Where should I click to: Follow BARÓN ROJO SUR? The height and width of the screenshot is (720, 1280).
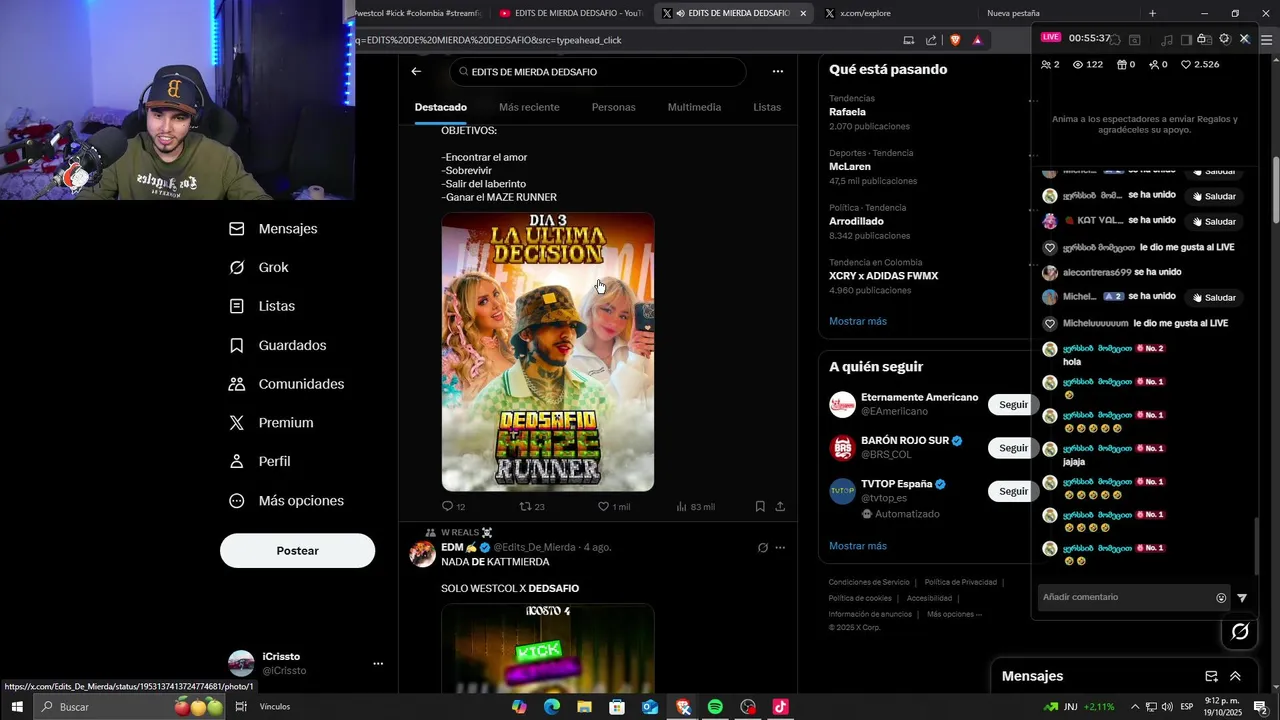(1013, 448)
